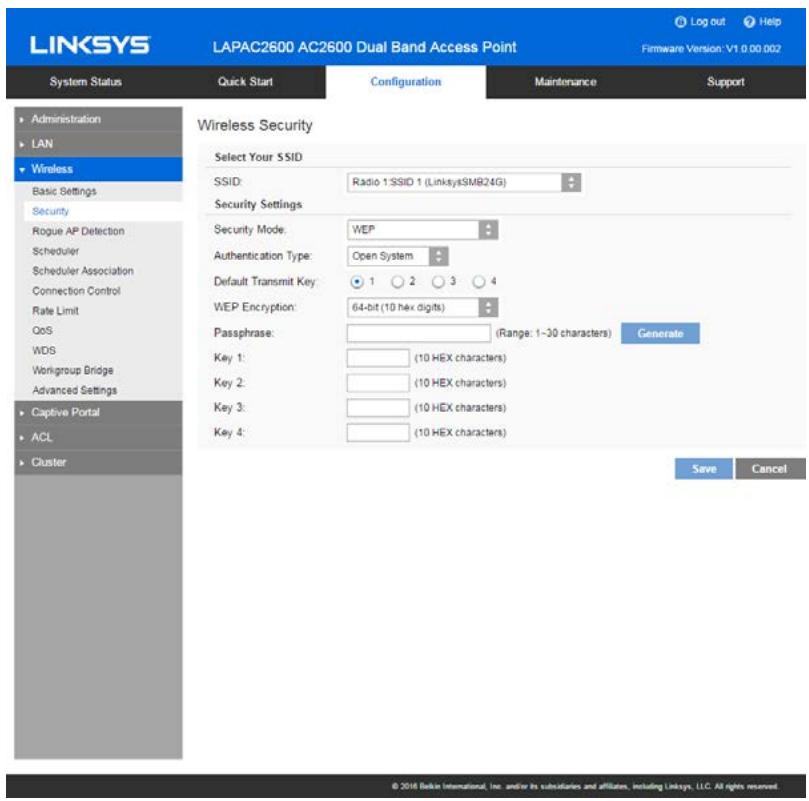Click the Cancel button
This screenshot has width=809, height=801.
(x=770, y=469)
